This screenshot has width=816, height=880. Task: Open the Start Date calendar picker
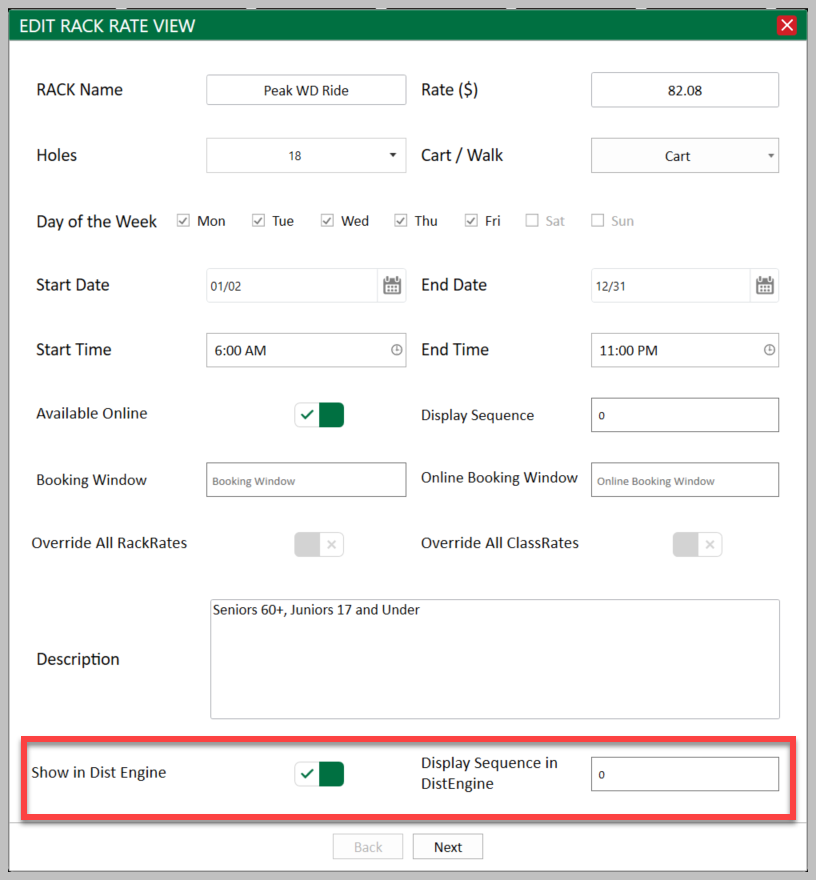(x=392, y=285)
